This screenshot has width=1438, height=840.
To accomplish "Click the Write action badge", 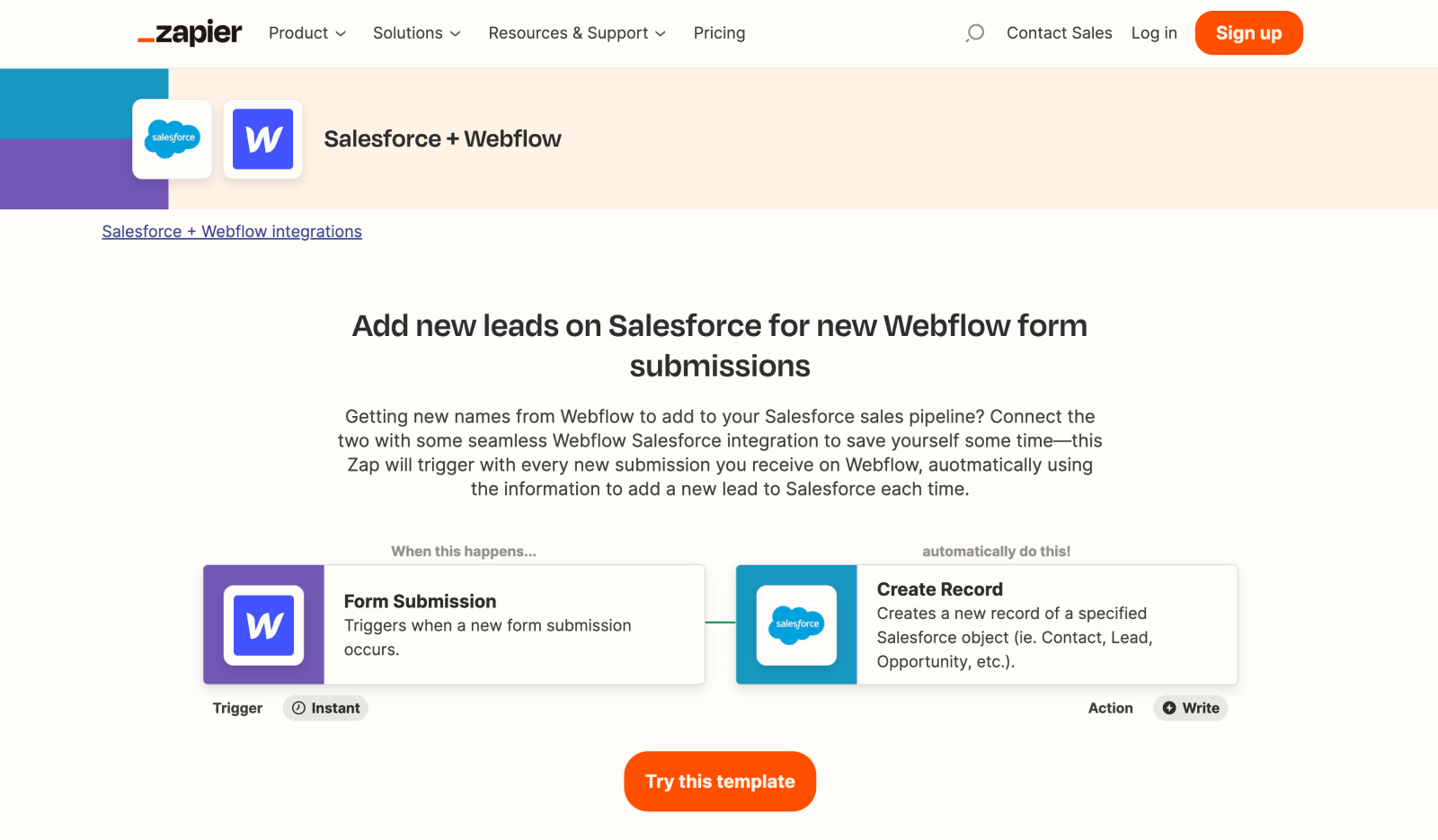I will (x=1190, y=708).
